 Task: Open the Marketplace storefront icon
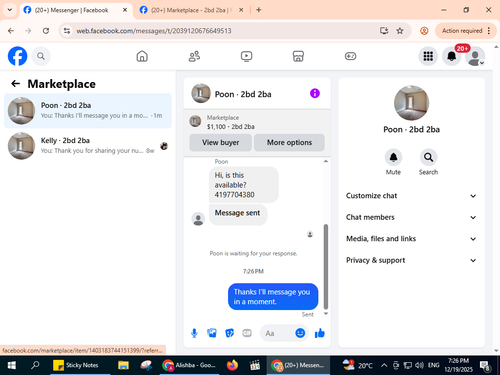298,56
